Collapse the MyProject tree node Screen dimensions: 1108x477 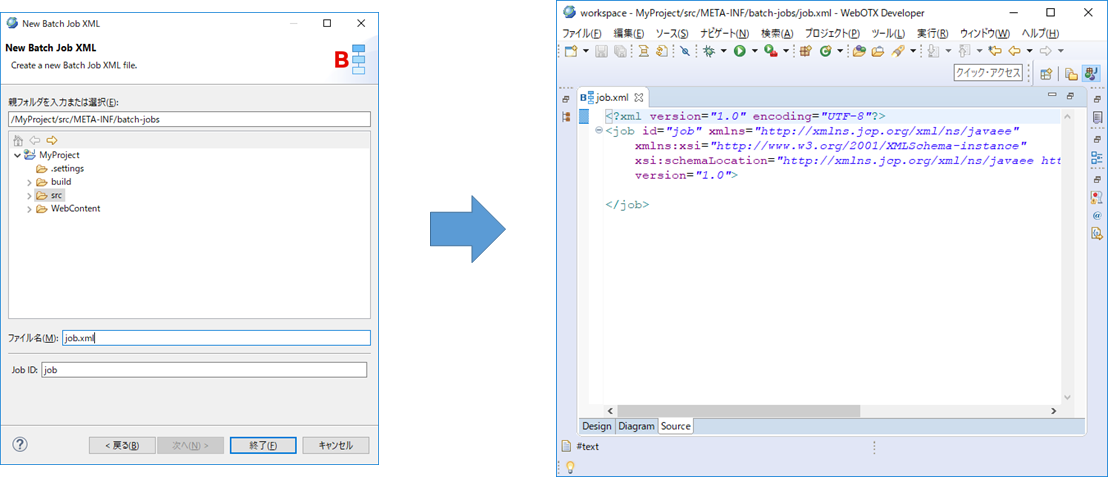(x=17, y=155)
